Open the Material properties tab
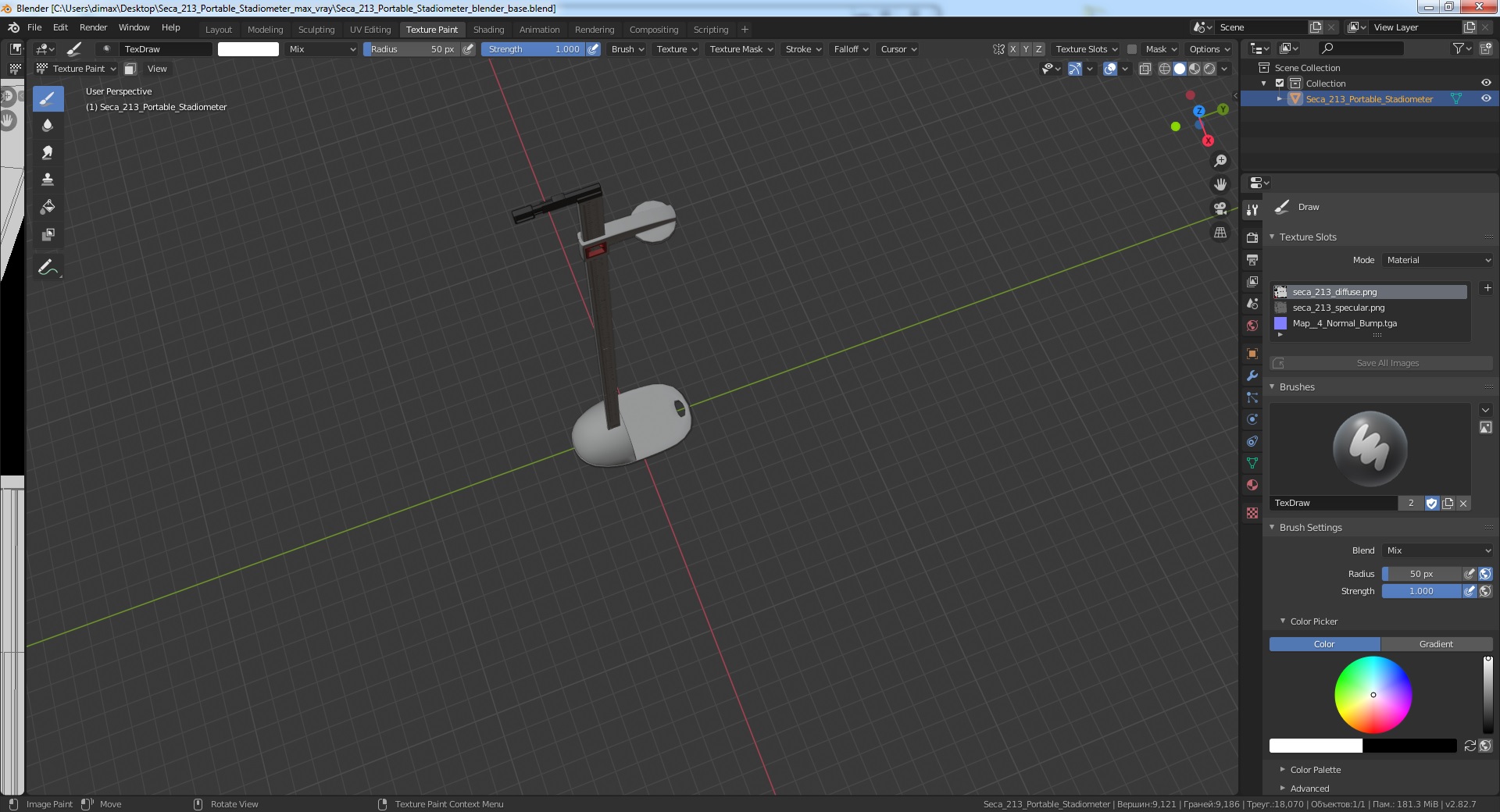This screenshot has width=1500, height=812. [x=1252, y=485]
